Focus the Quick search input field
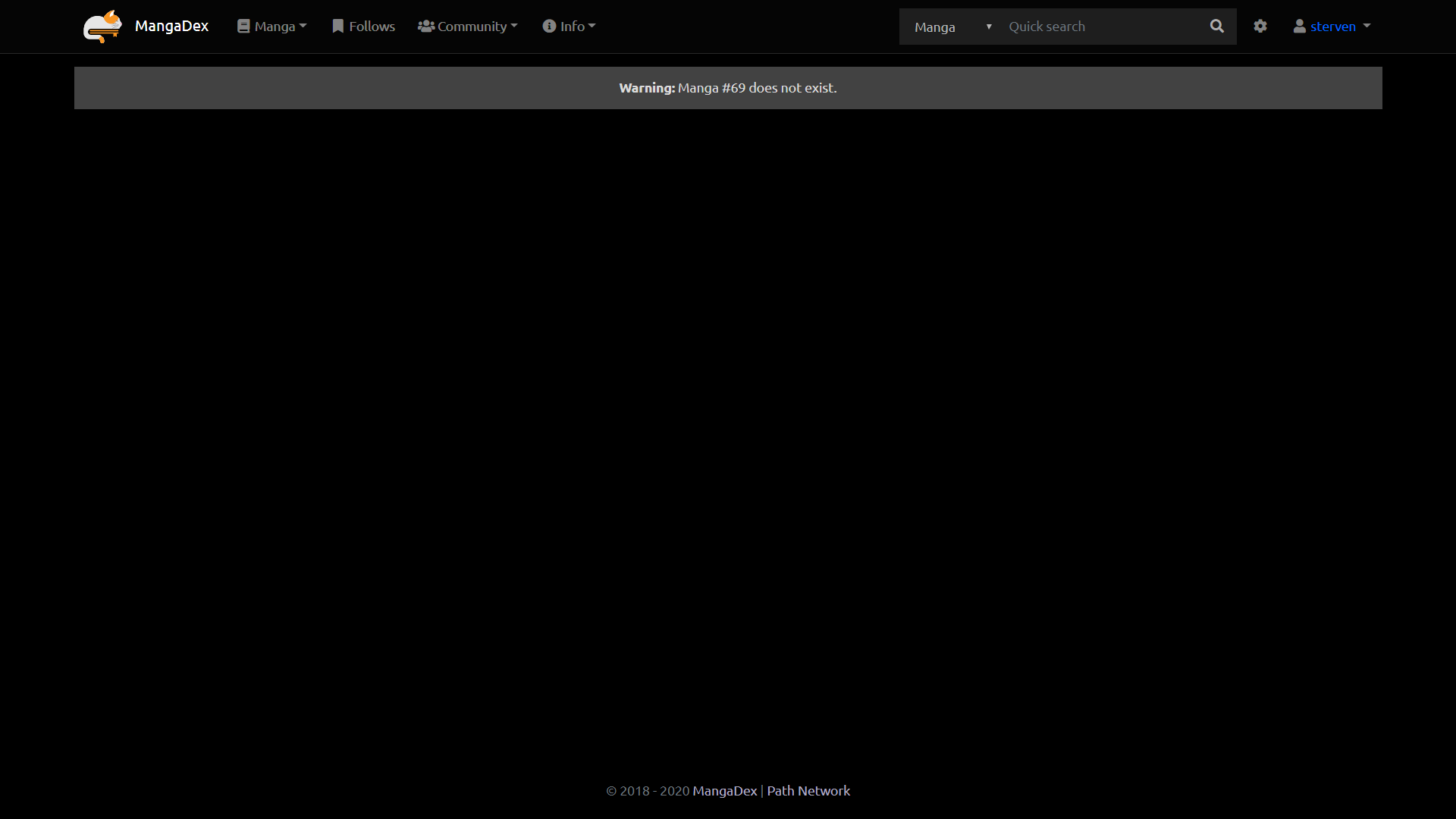1456x819 pixels. coord(1103,27)
